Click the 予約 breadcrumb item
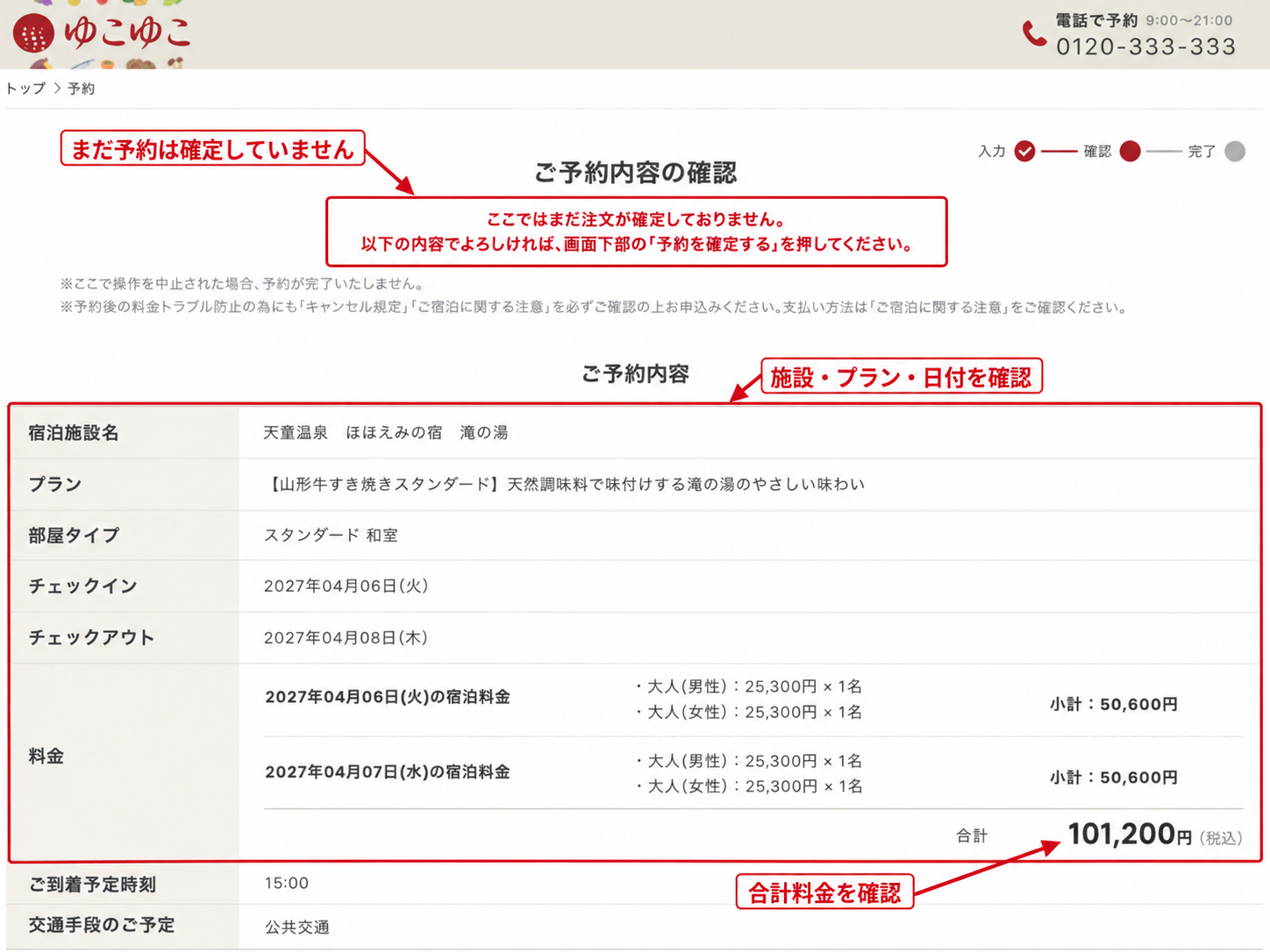This screenshot has width=1270, height=952. [x=82, y=89]
